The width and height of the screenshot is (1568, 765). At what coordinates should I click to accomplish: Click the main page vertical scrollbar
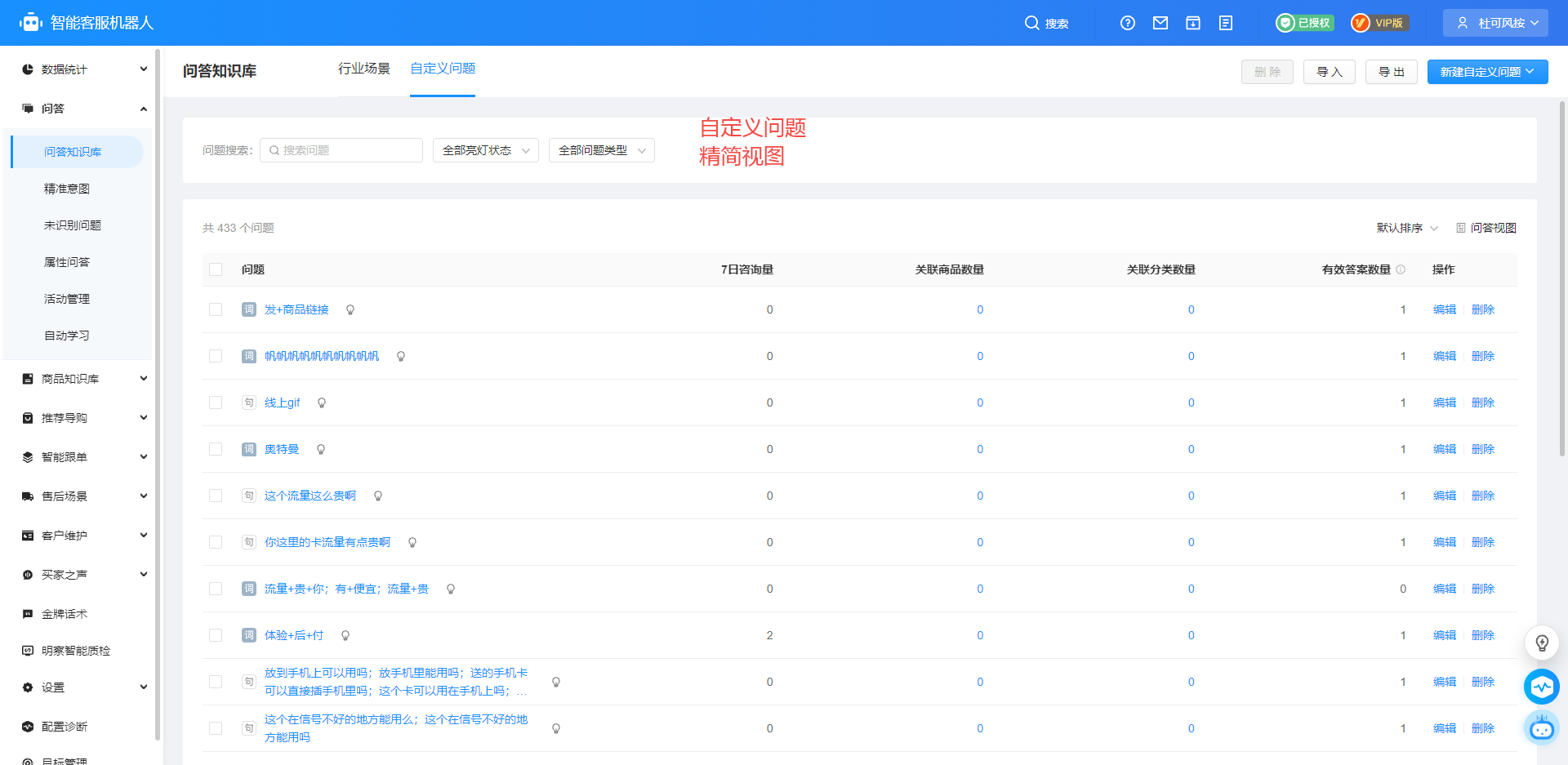(1562, 278)
